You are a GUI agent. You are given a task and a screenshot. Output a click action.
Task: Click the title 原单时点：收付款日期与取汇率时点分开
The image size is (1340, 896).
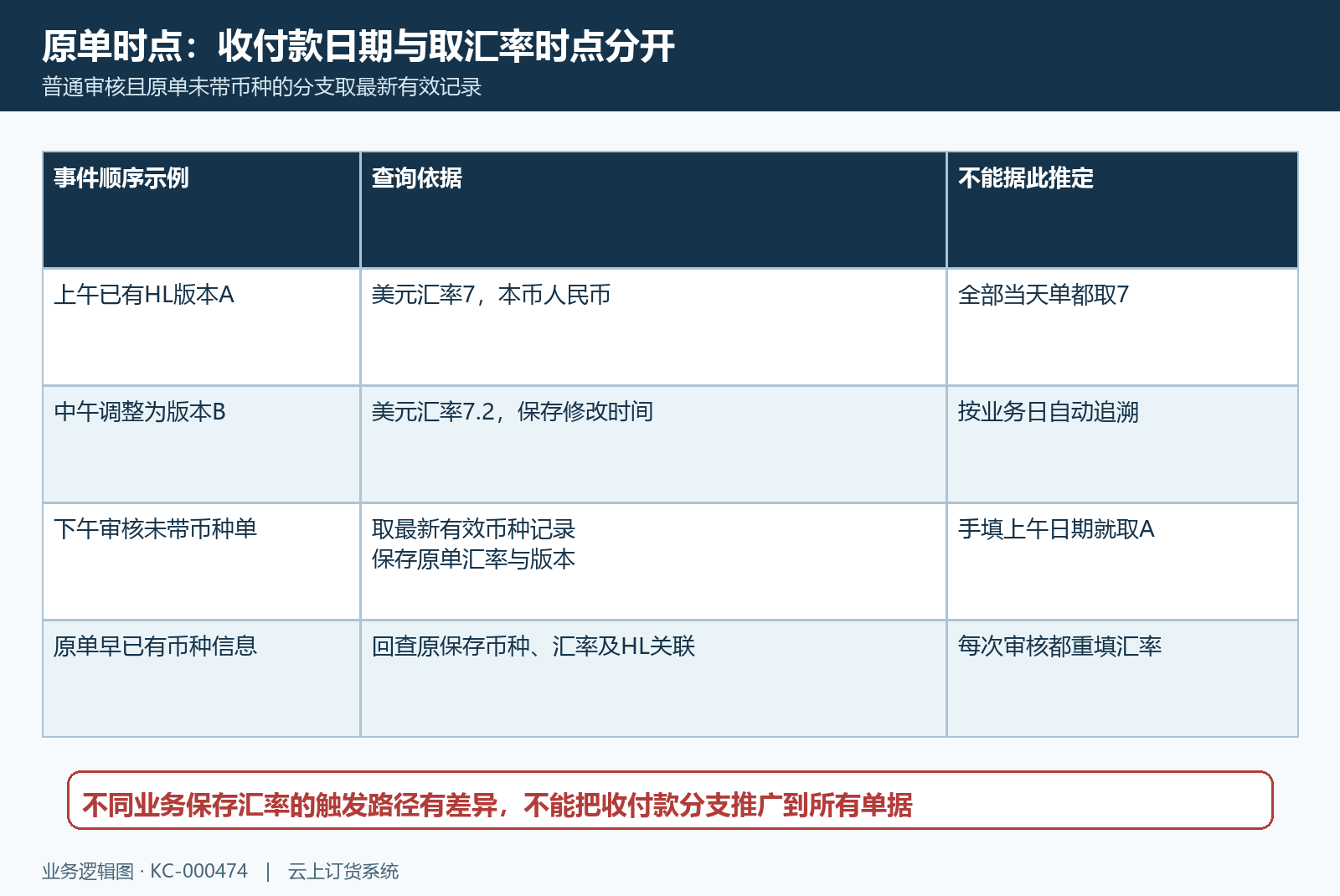(x=358, y=46)
